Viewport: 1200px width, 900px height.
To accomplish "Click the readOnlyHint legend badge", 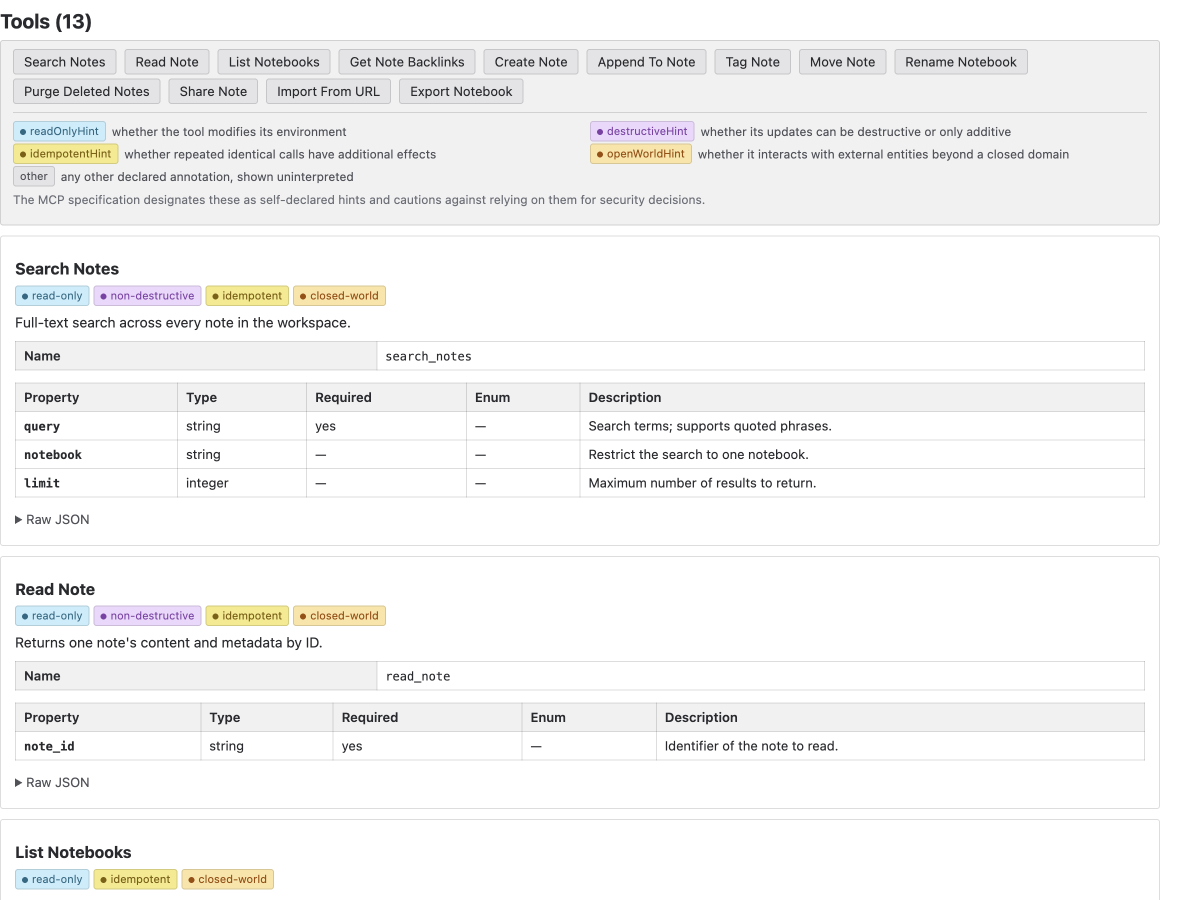I will [60, 131].
